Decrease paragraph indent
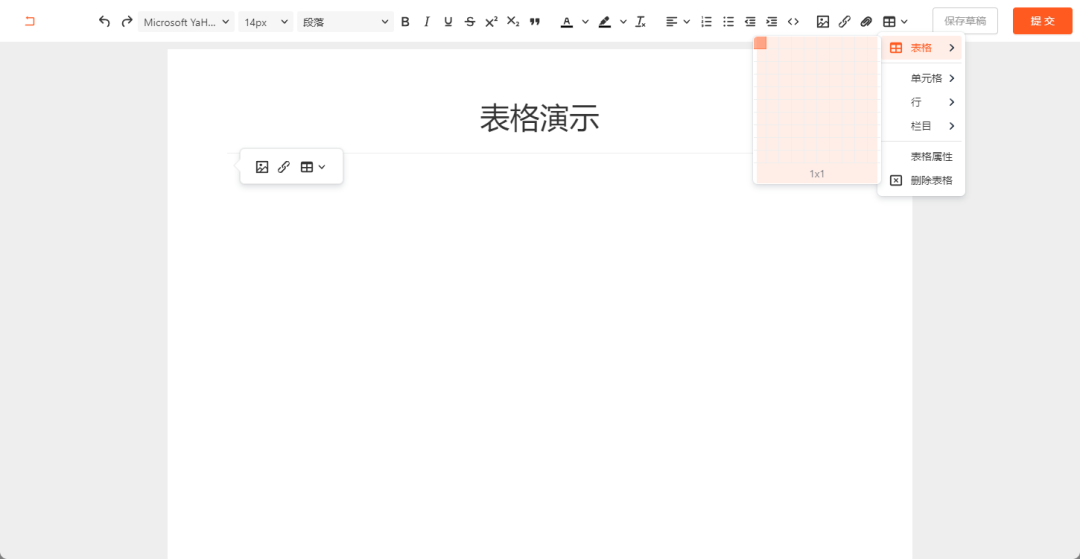This screenshot has height=559, width=1080. pos(750,21)
